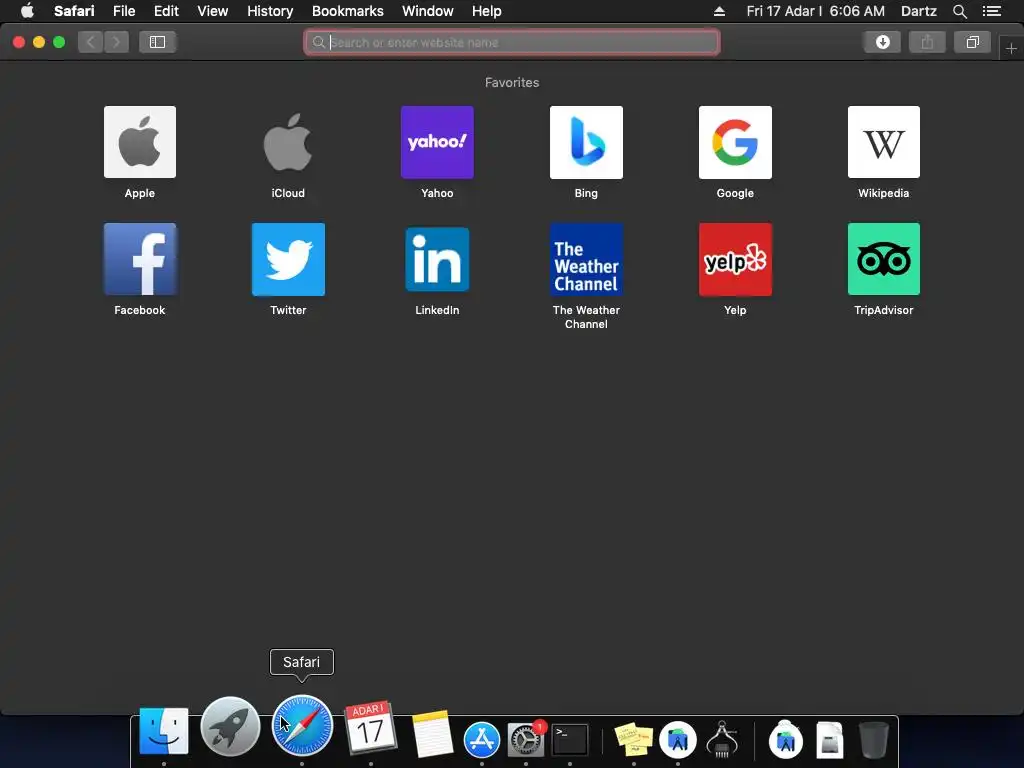Click the date and time in menu bar

pyautogui.click(x=816, y=11)
